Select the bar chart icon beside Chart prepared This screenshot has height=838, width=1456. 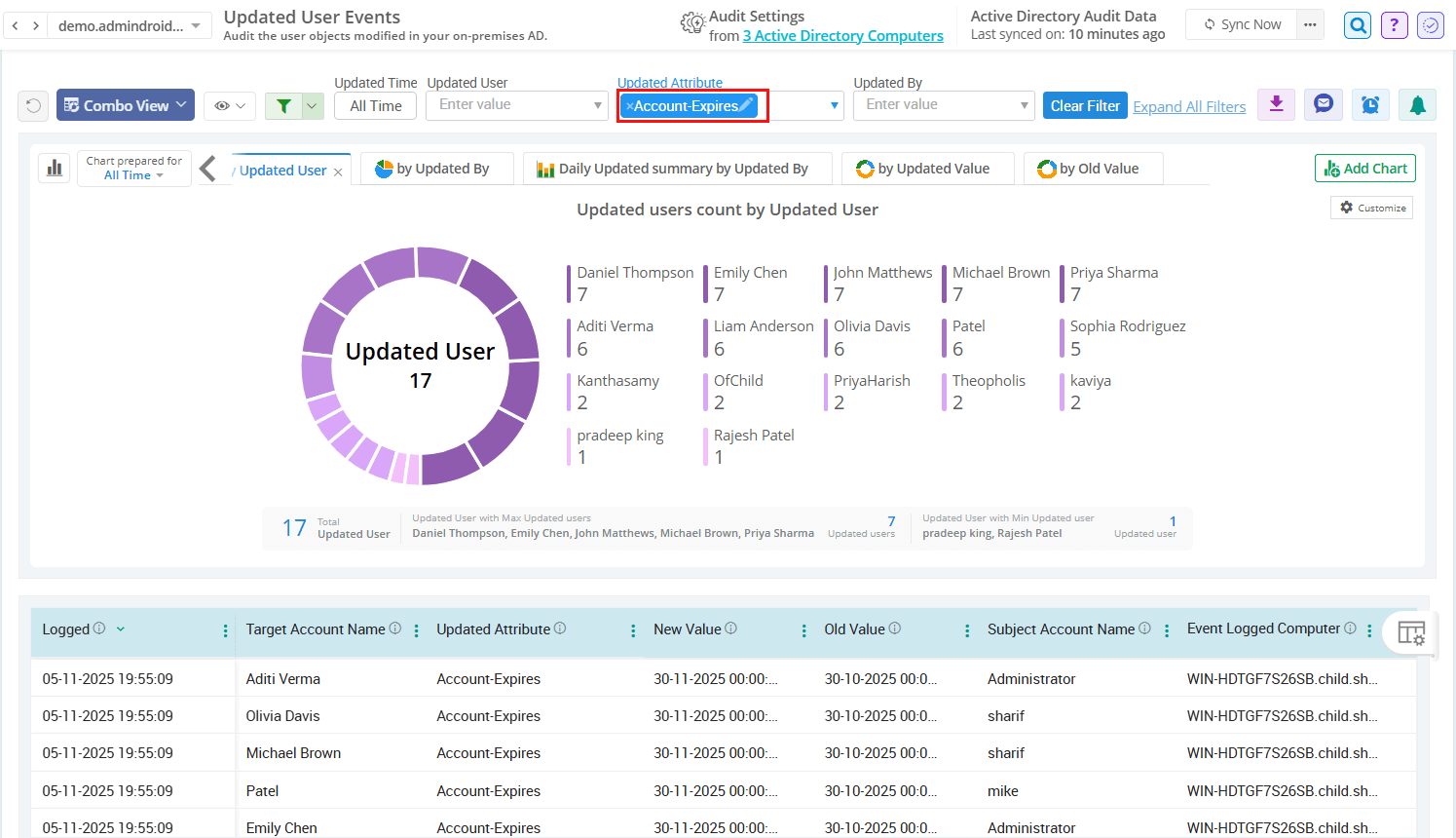[x=54, y=168]
